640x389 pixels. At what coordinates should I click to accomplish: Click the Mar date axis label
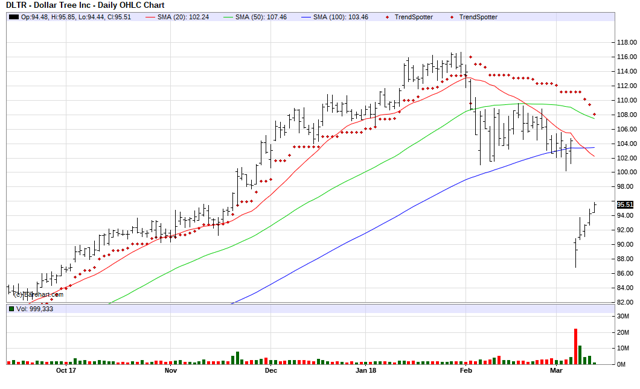point(556,371)
